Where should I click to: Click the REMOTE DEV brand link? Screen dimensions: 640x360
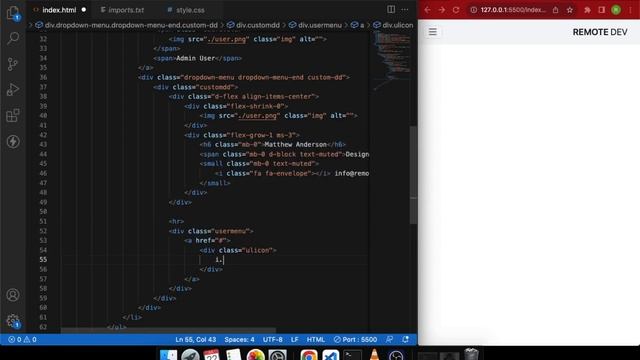pyautogui.click(x=600, y=32)
